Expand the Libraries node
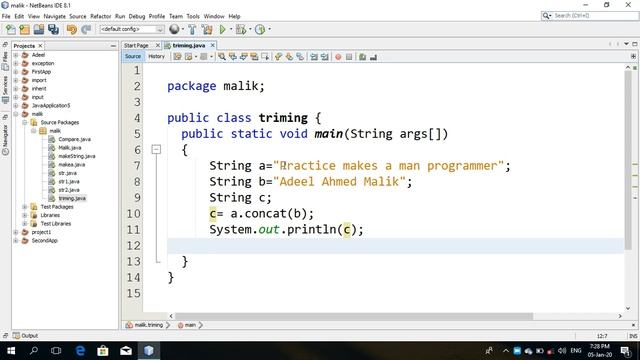This screenshot has width=640, height=360. (24, 215)
